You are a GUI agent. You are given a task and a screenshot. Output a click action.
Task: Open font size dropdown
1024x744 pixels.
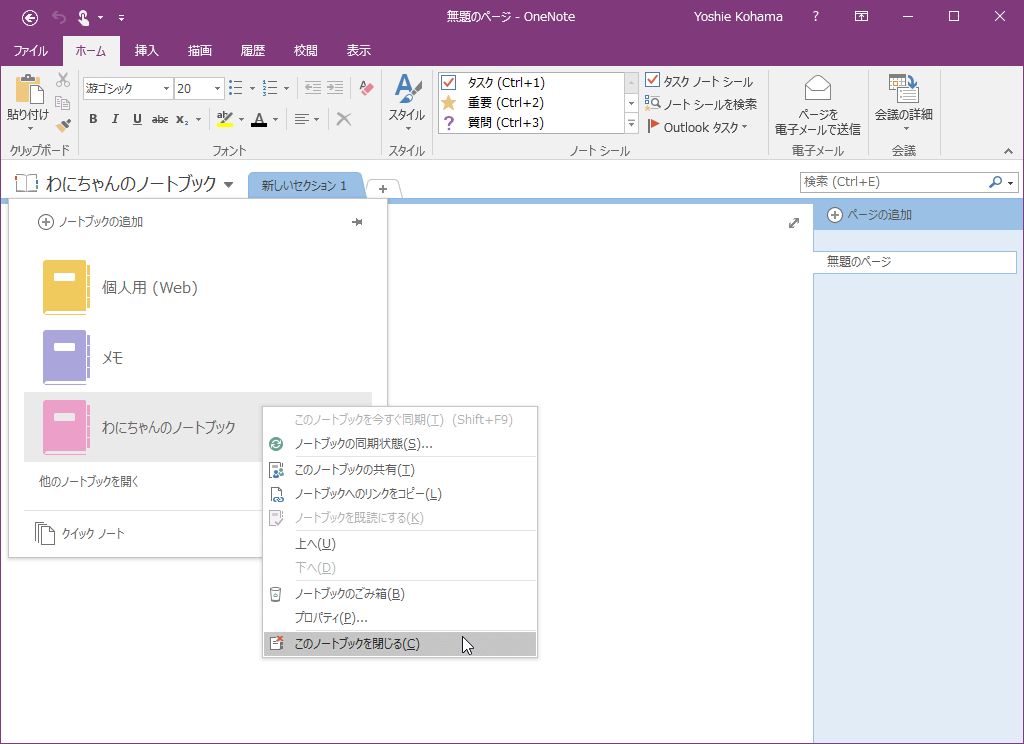217,88
